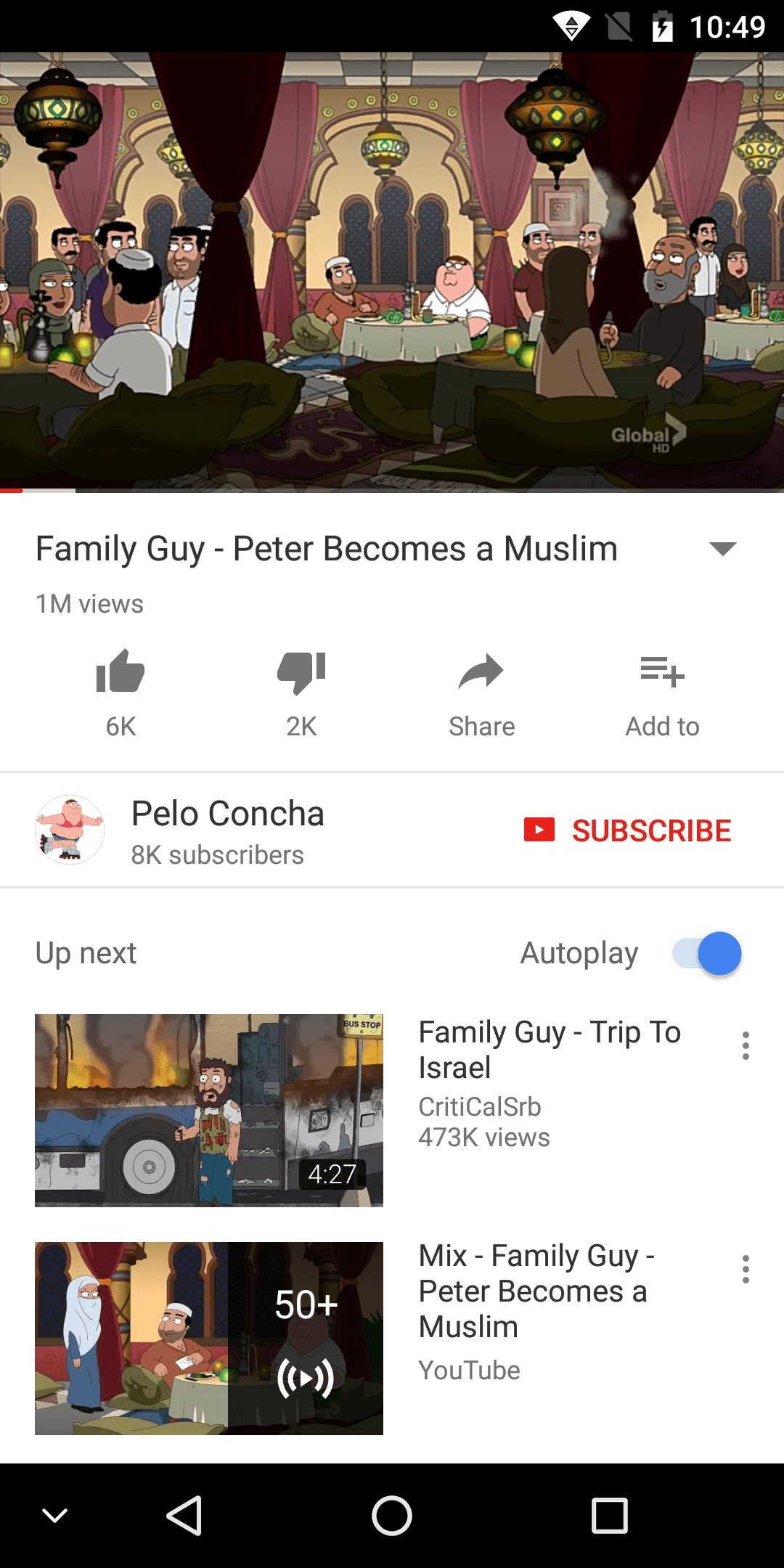Tap the Share arrow icon
This screenshot has height=1568, width=784.
click(x=481, y=671)
